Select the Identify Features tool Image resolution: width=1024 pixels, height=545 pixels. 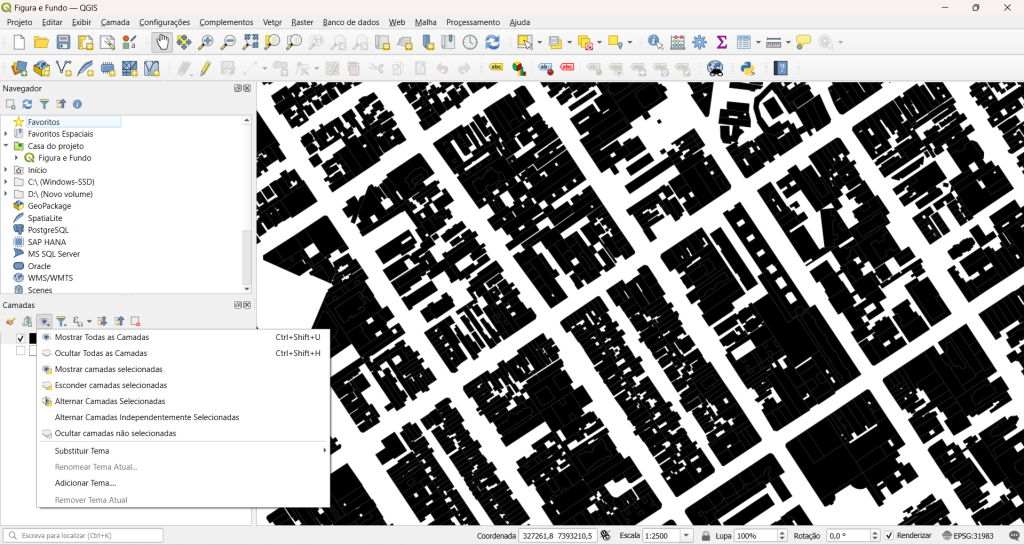[x=655, y=42]
